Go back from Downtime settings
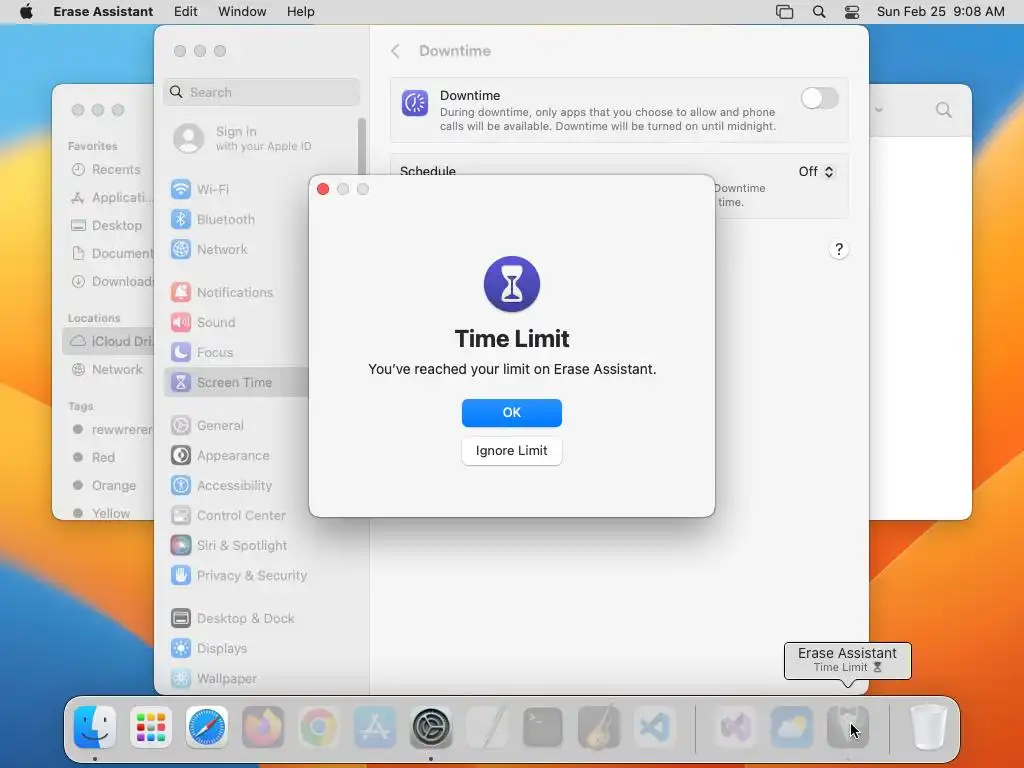This screenshot has height=768, width=1024. [395, 51]
